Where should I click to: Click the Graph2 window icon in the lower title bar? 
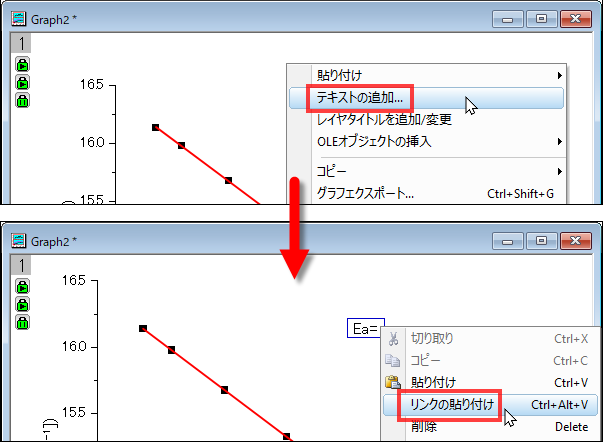click(18, 241)
